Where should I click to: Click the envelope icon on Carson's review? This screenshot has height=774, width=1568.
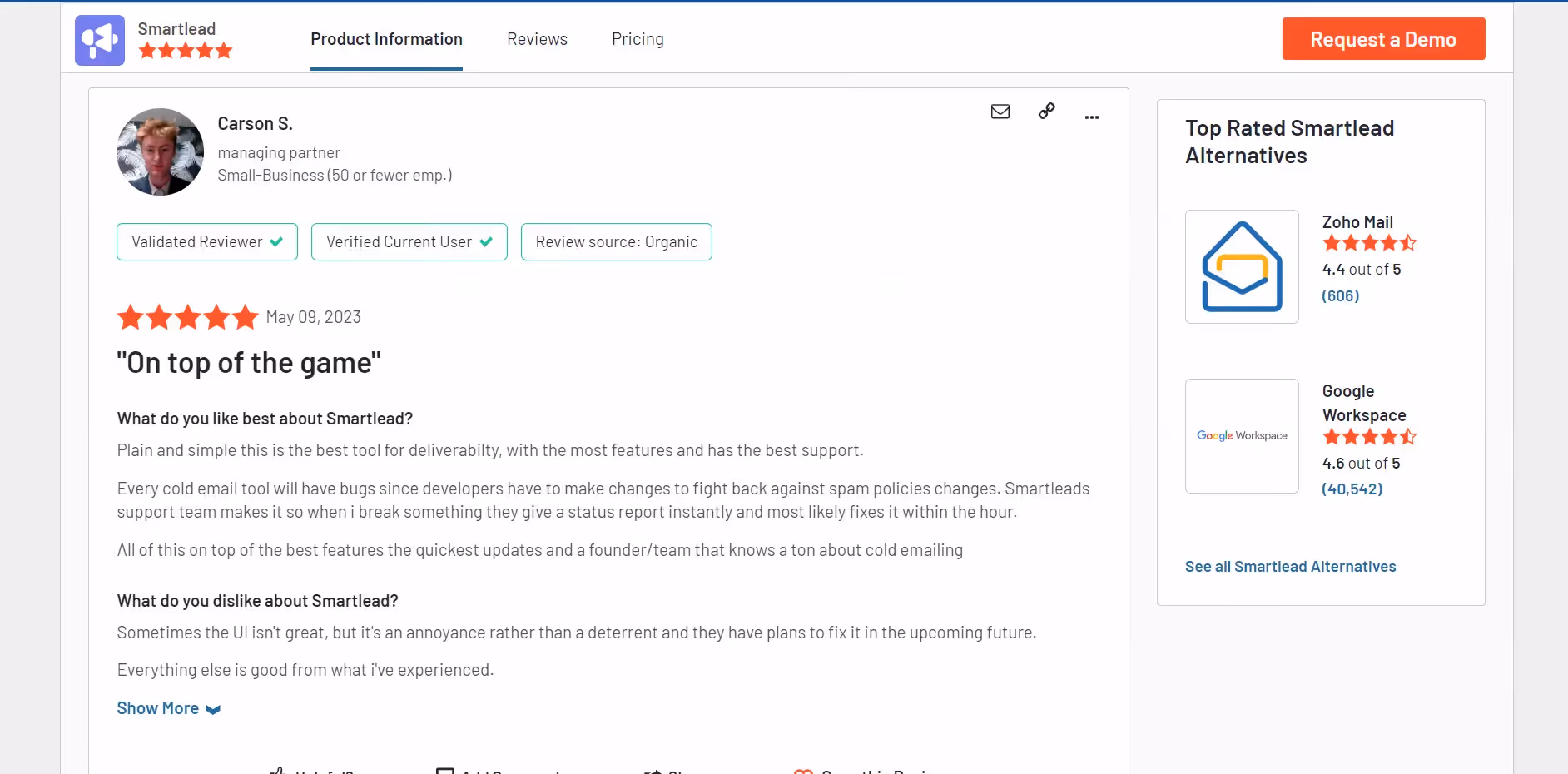1000,112
